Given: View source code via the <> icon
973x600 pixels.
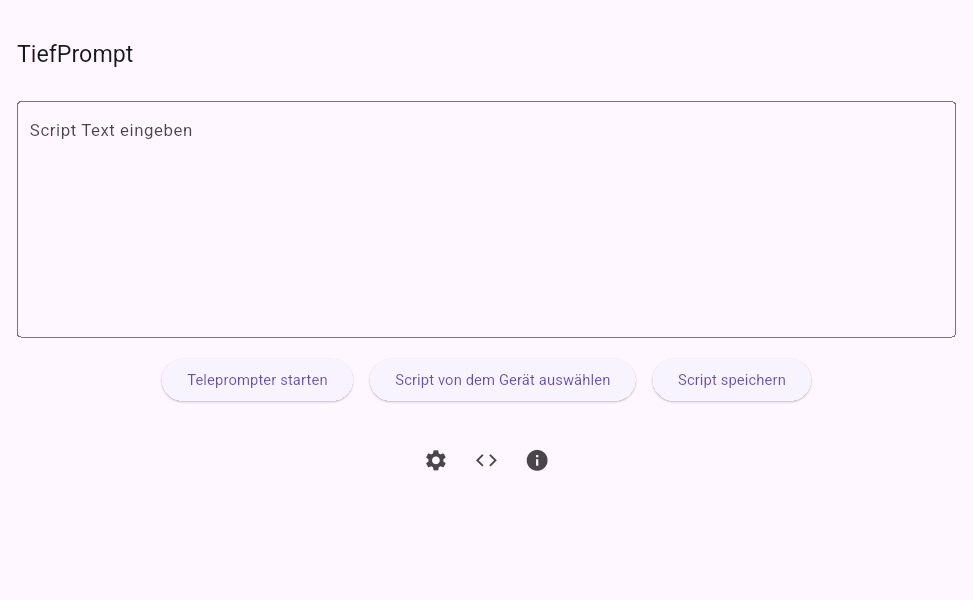Looking at the screenshot, I should click(x=486, y=460).
